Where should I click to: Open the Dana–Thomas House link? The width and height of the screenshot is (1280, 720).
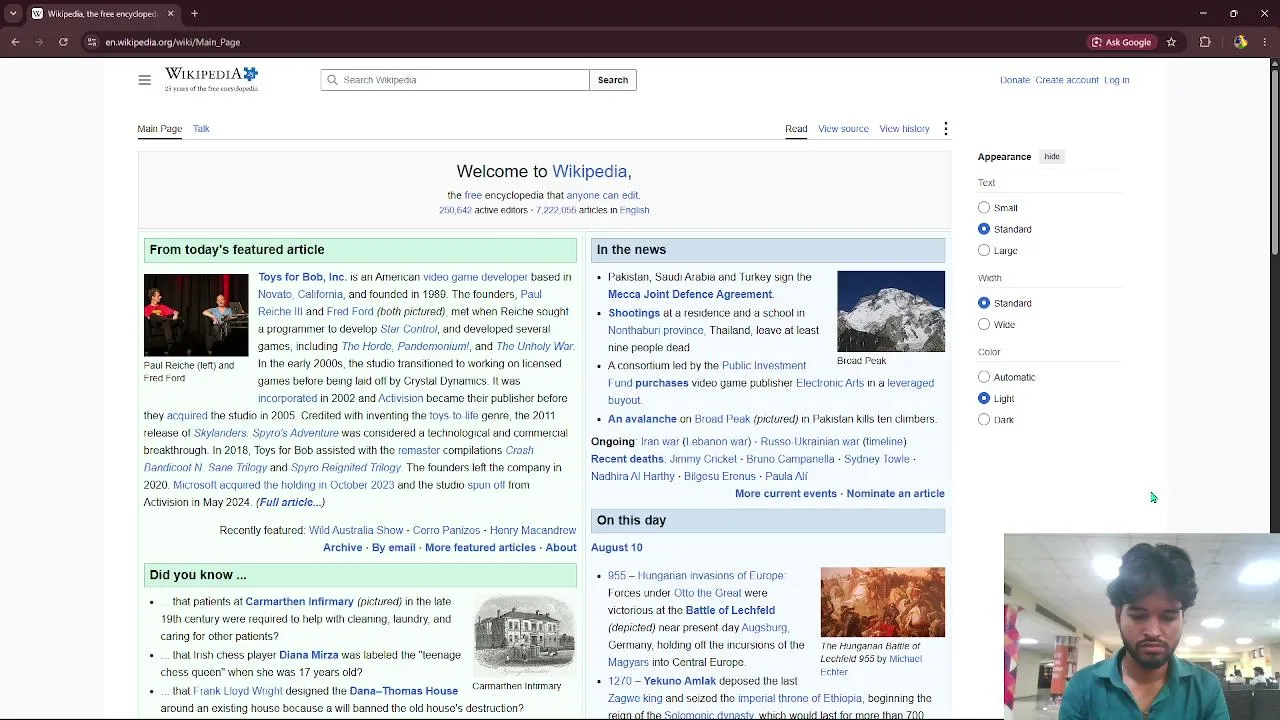click(x=403, y=691)
